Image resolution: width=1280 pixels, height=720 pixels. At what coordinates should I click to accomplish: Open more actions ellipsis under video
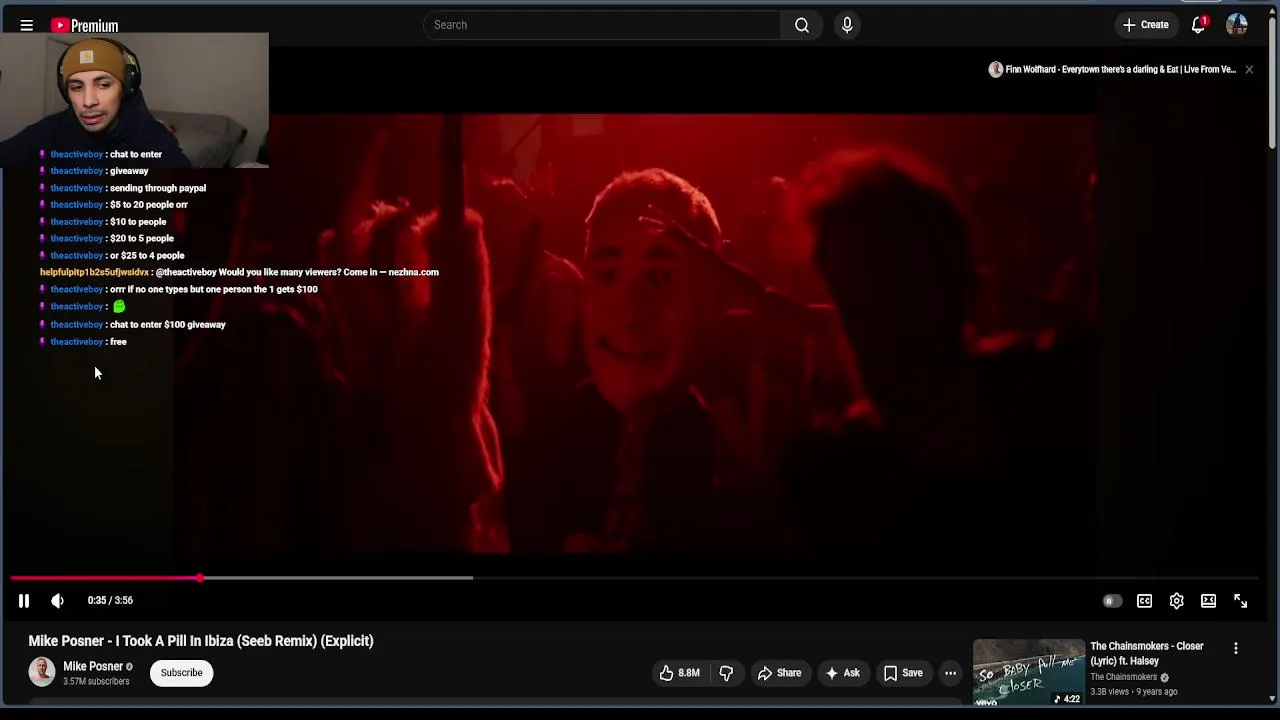pos(950,673)
